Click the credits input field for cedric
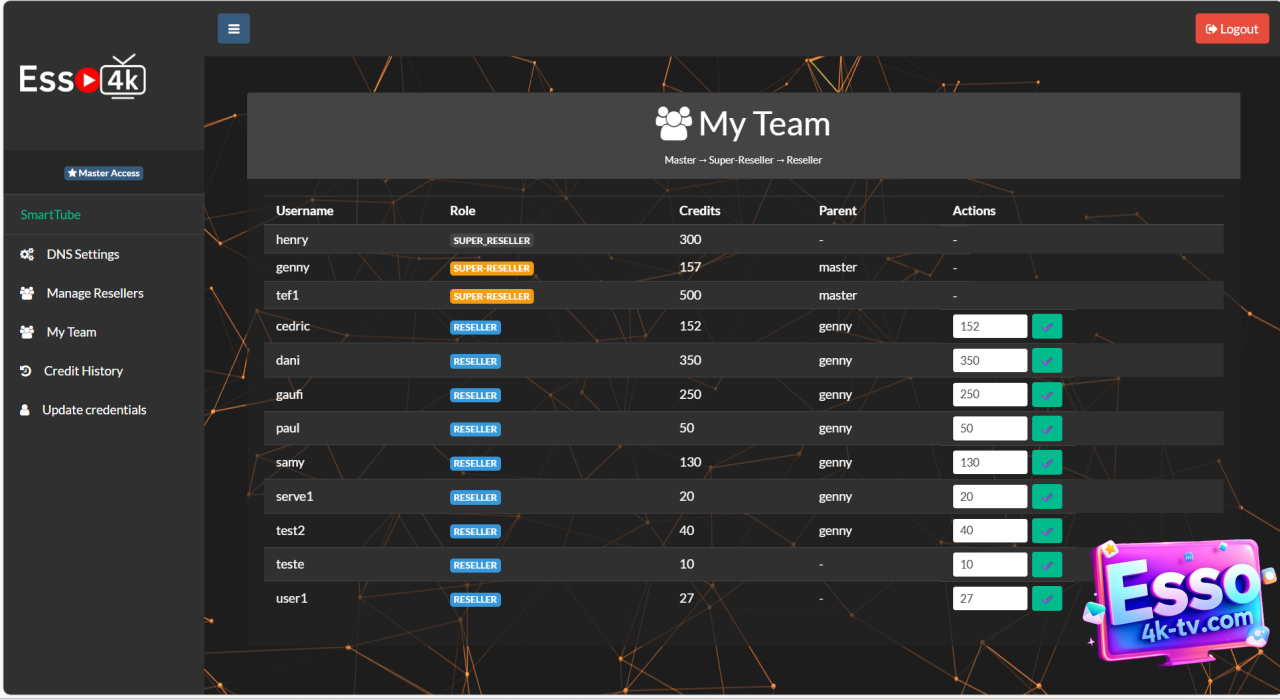The image size is (1280, 700). [989, 327]
